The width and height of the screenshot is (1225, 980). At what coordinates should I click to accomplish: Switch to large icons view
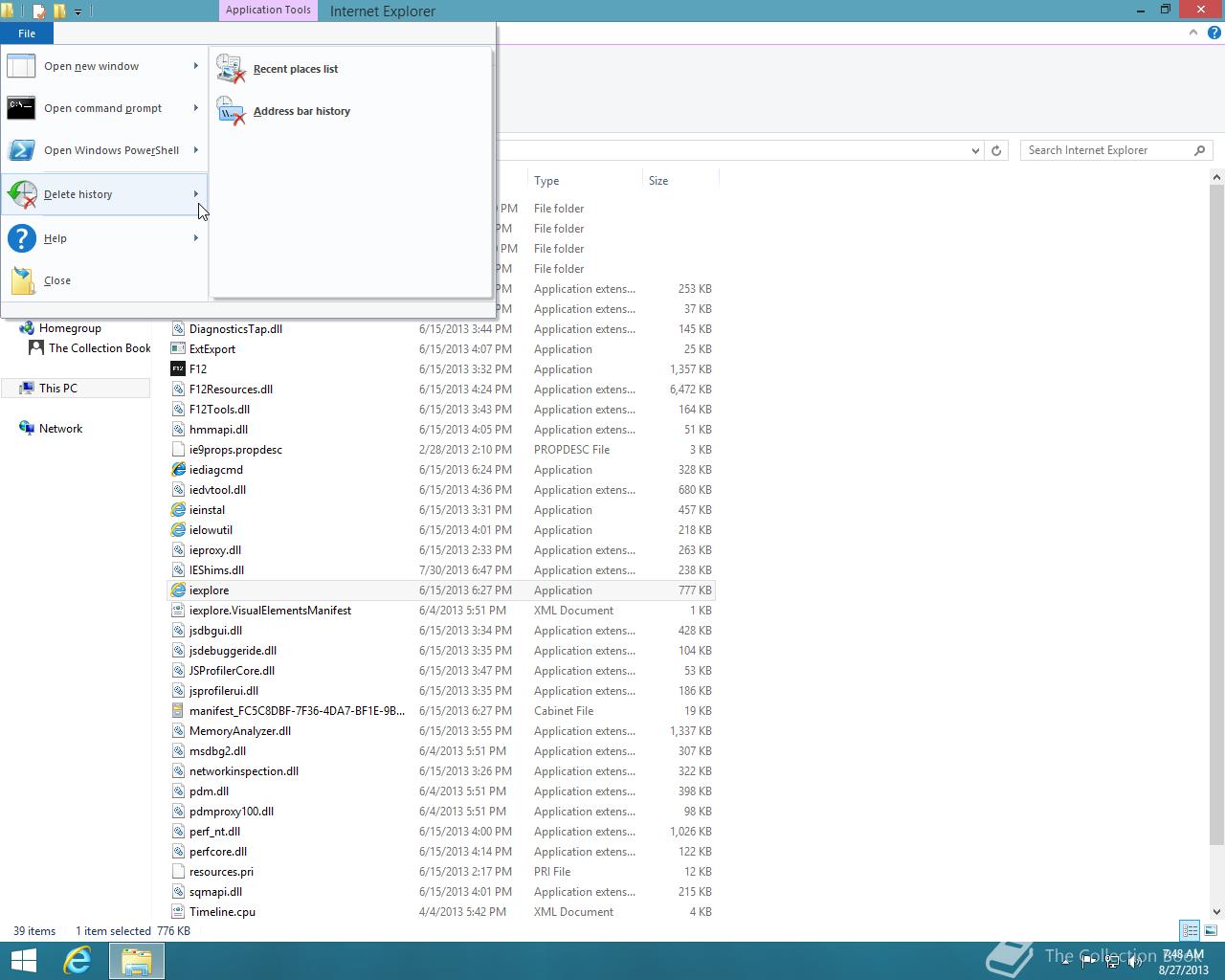click(1211, 930)
